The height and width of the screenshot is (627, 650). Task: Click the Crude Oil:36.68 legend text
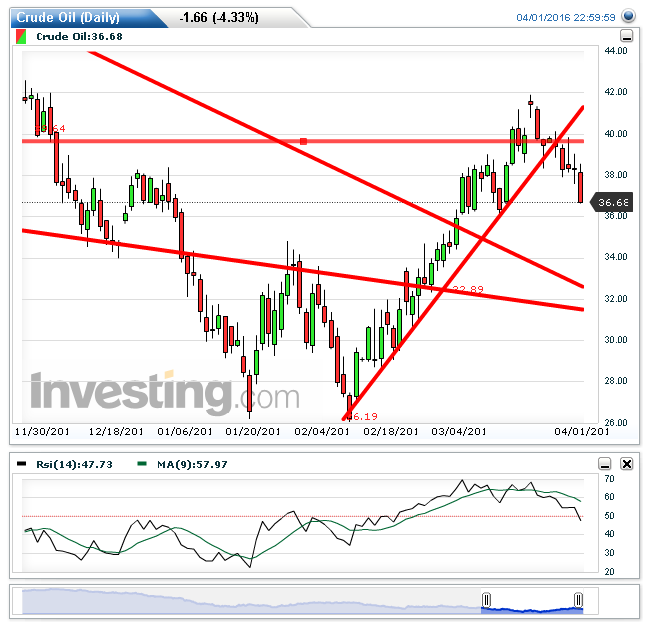[x=80, y=36]
